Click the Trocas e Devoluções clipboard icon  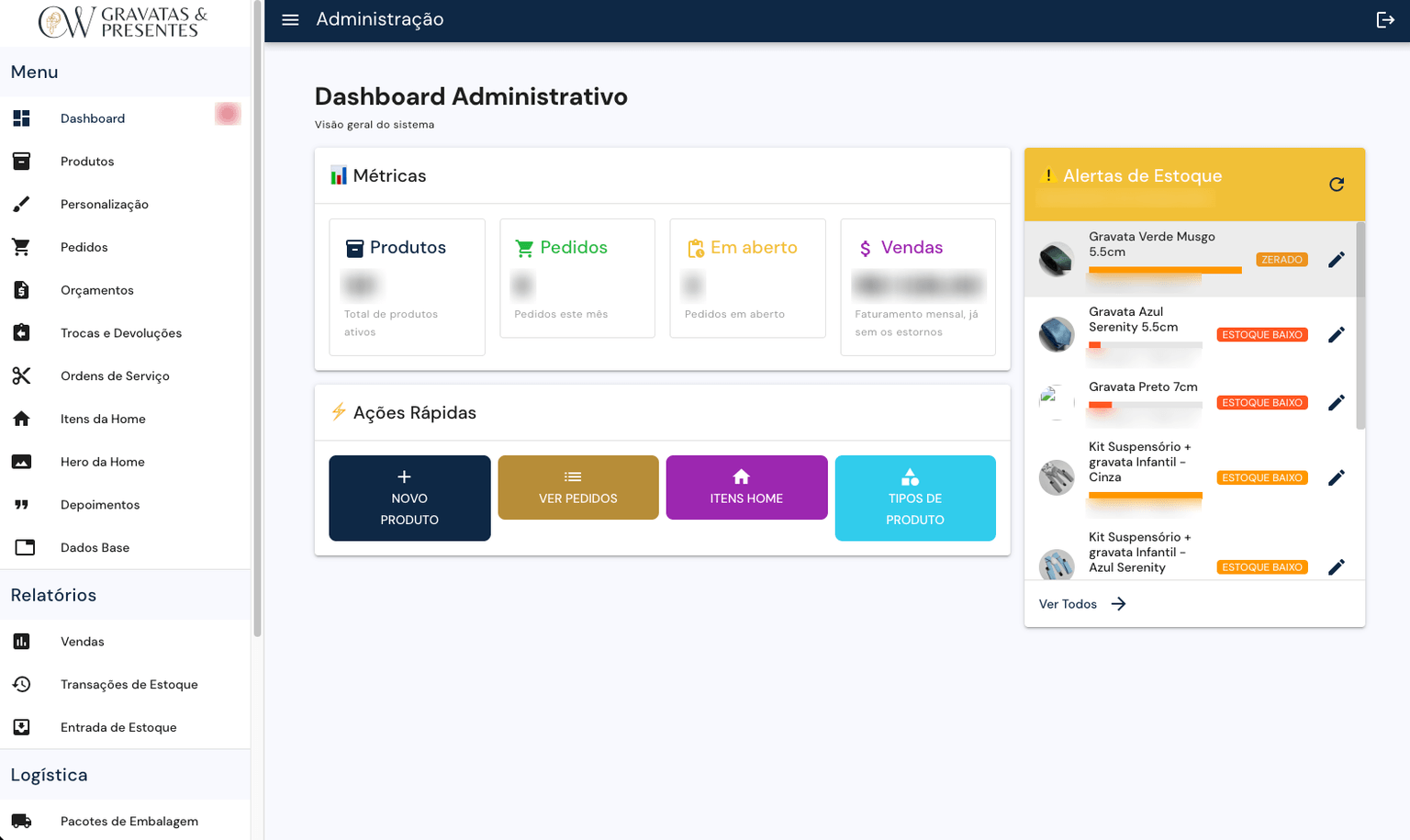click(x=21, y=332)
